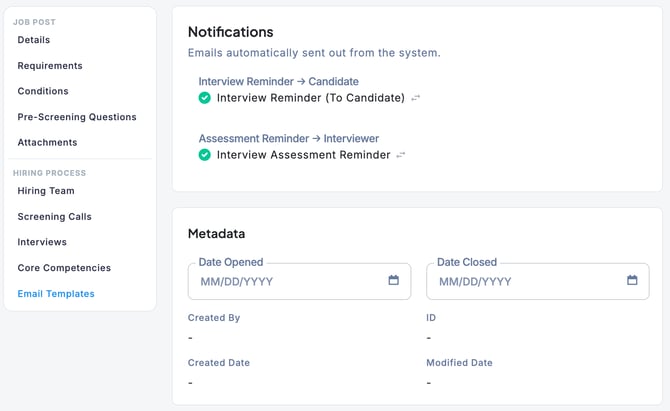Toggle green check for Interview Assessment Reminder

(205, 155)
